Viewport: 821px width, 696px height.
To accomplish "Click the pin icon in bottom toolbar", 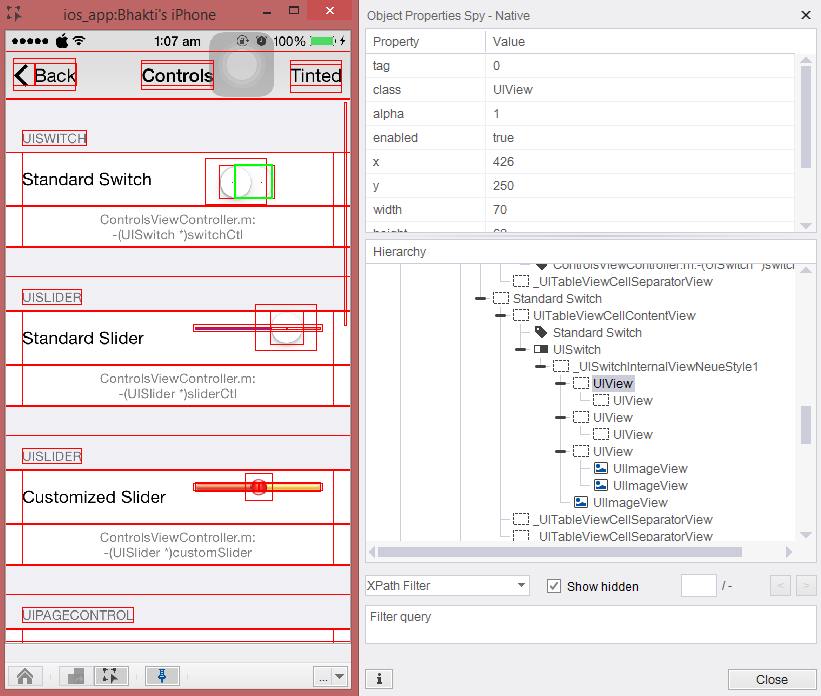I will coord(162,676).
